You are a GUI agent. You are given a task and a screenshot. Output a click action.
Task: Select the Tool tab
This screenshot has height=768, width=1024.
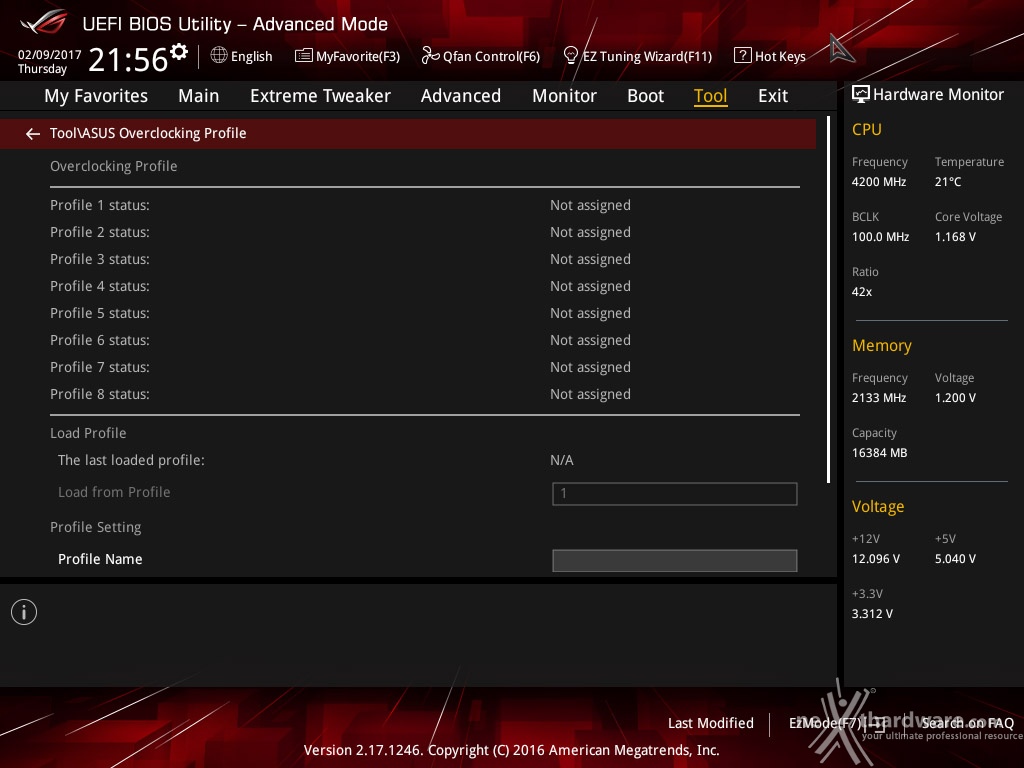711,96
